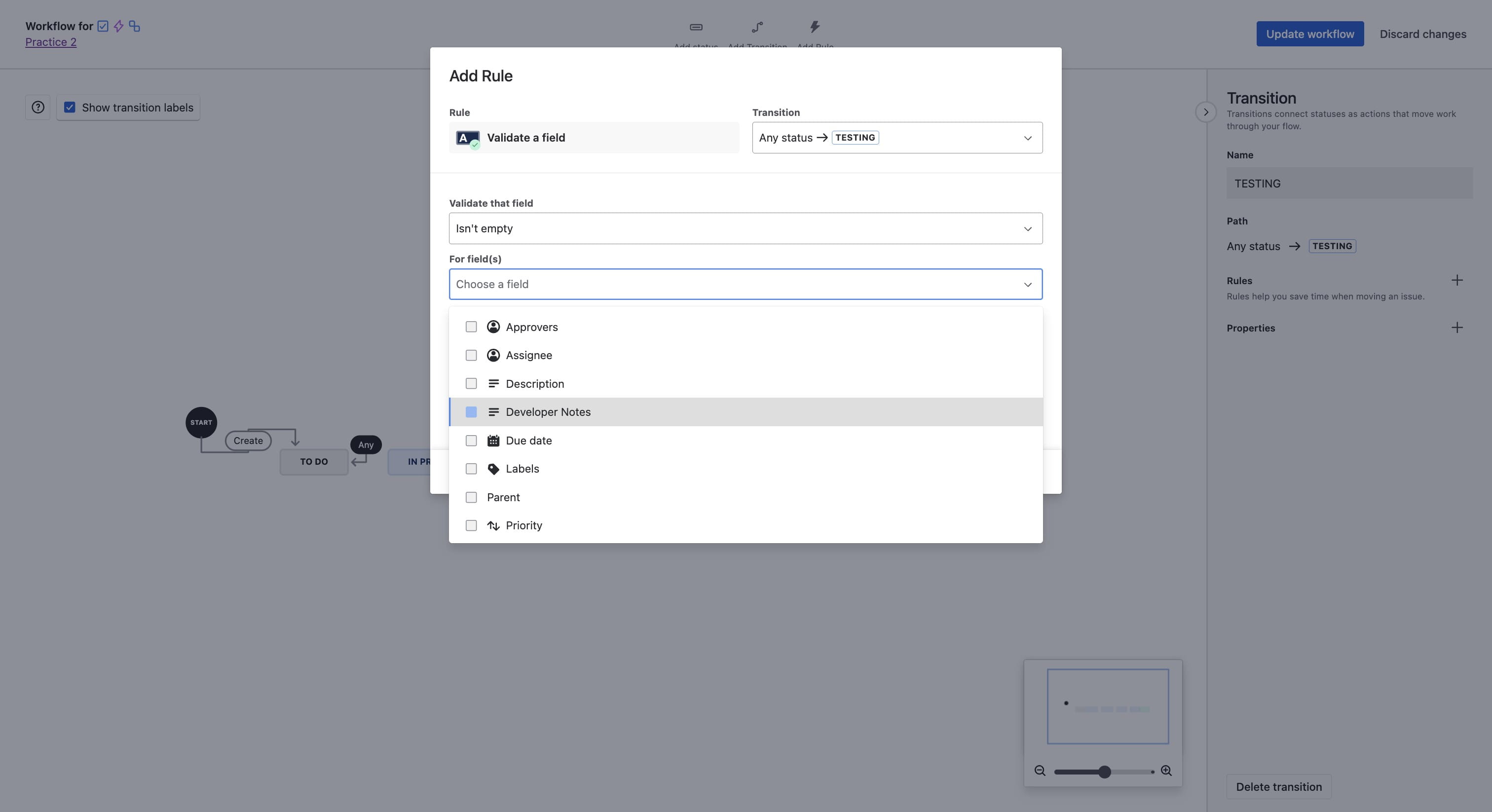Click the Due date calendar icon
The image size is (1492, 812).
click(493, 440)
